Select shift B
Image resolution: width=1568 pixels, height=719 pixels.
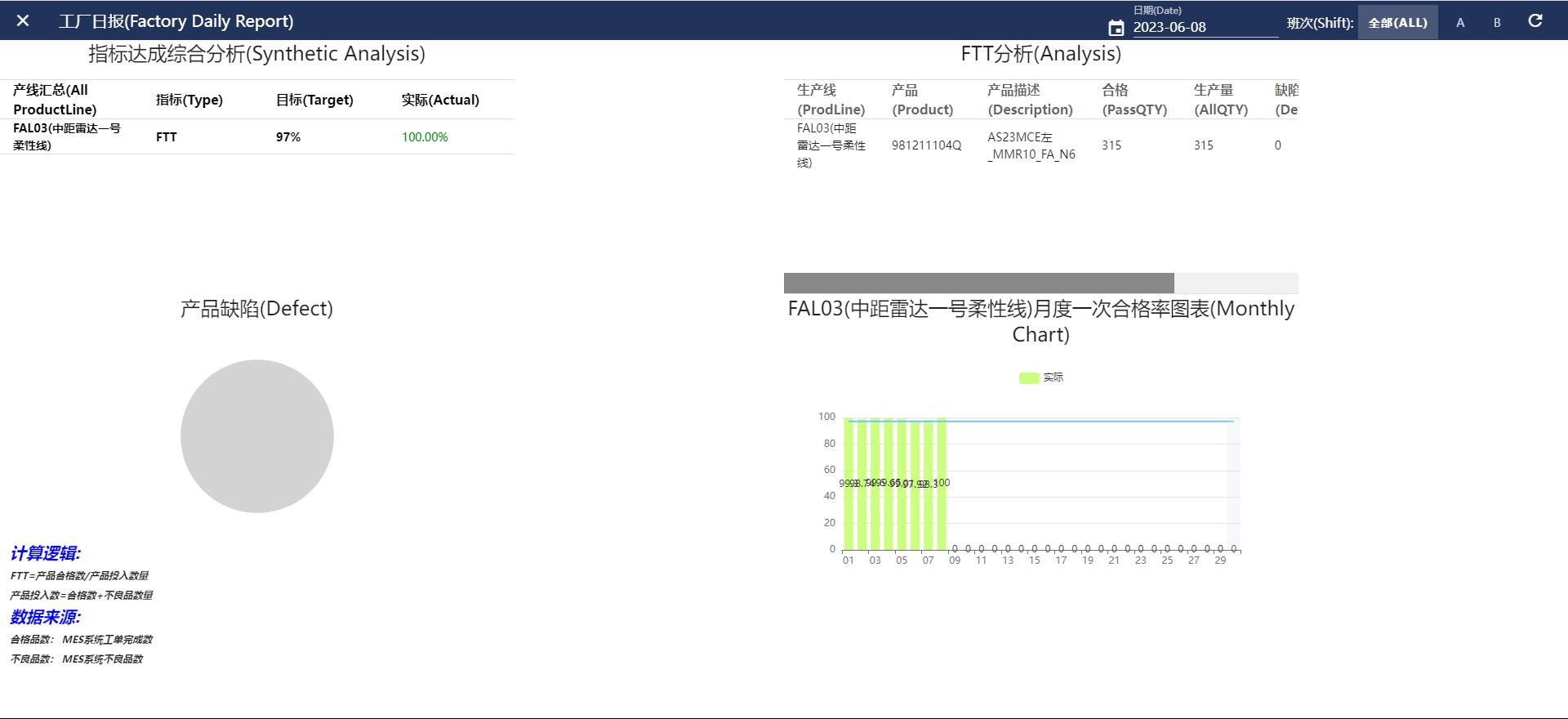1497,23
